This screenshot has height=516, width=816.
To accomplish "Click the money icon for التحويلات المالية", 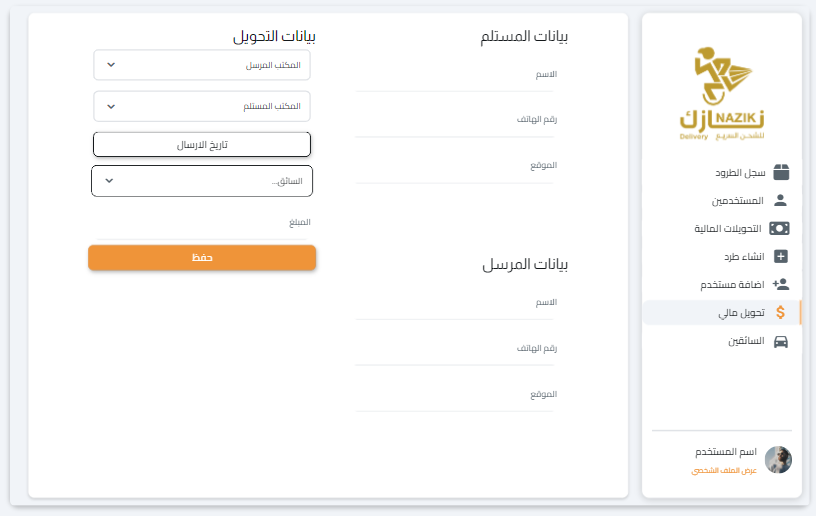I will click(x=780, y=228).
